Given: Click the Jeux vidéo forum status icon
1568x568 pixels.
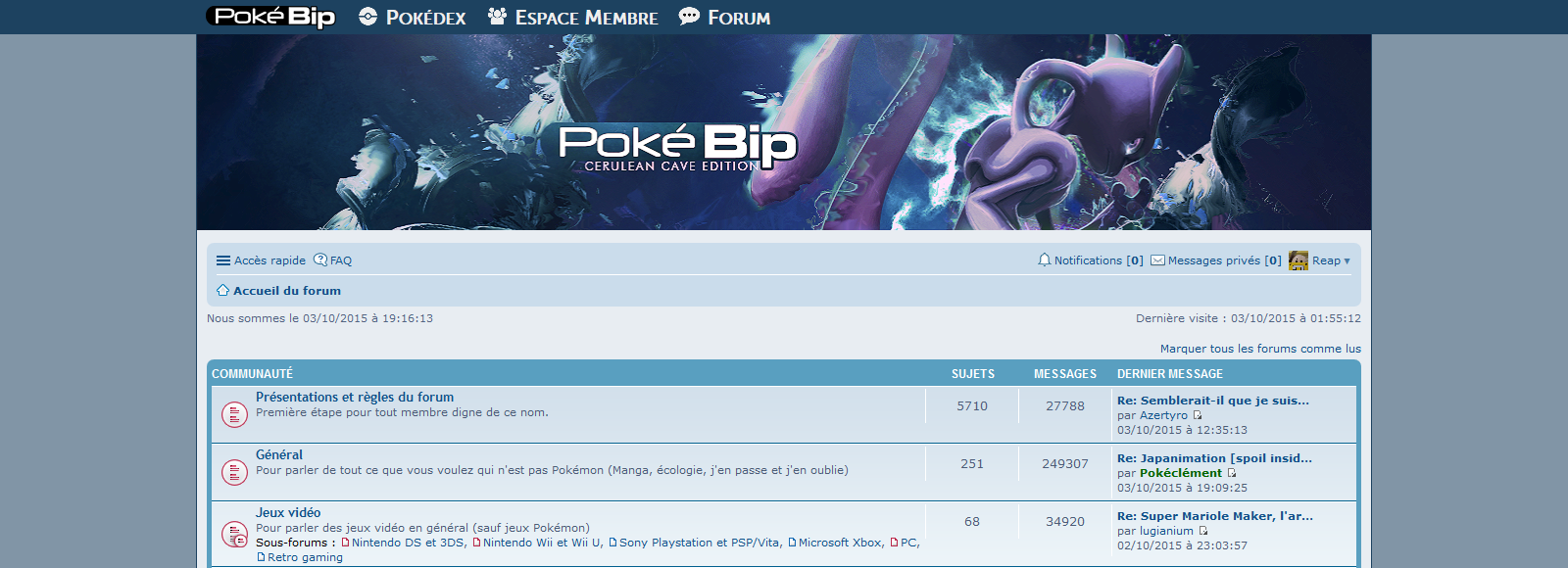Looking at the screenshot, I should 234,535.
